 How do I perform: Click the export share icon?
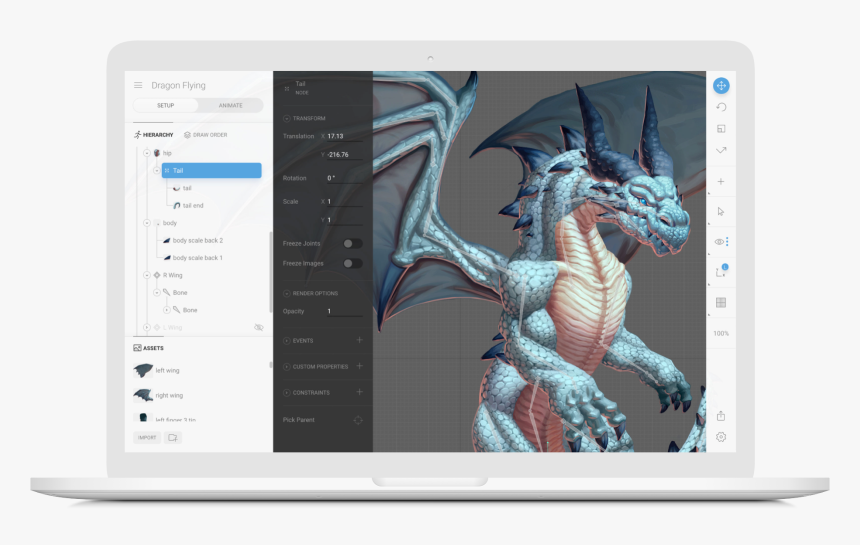coord(721,416)
